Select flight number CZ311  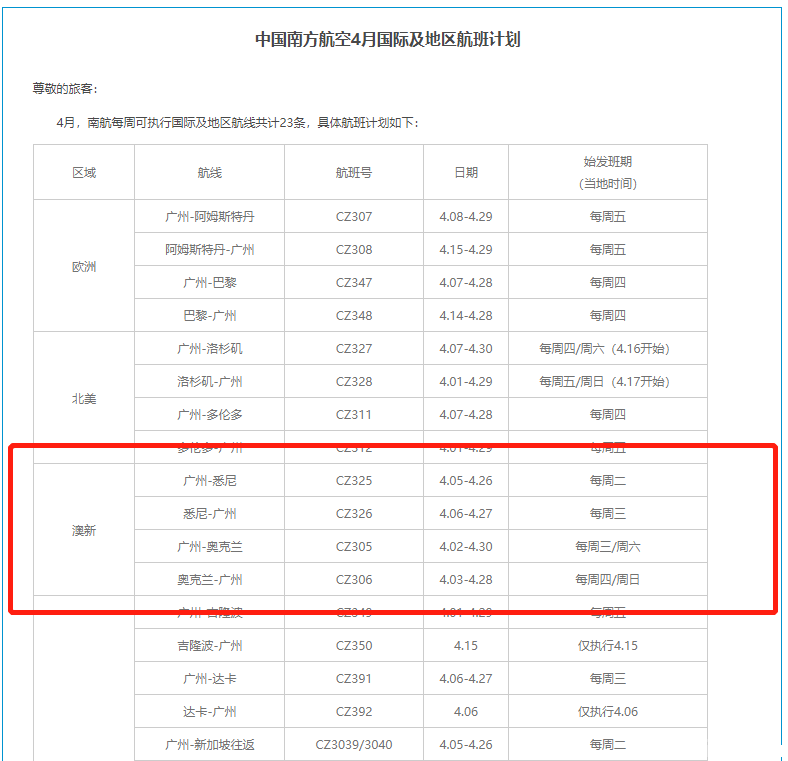point(354,415)
